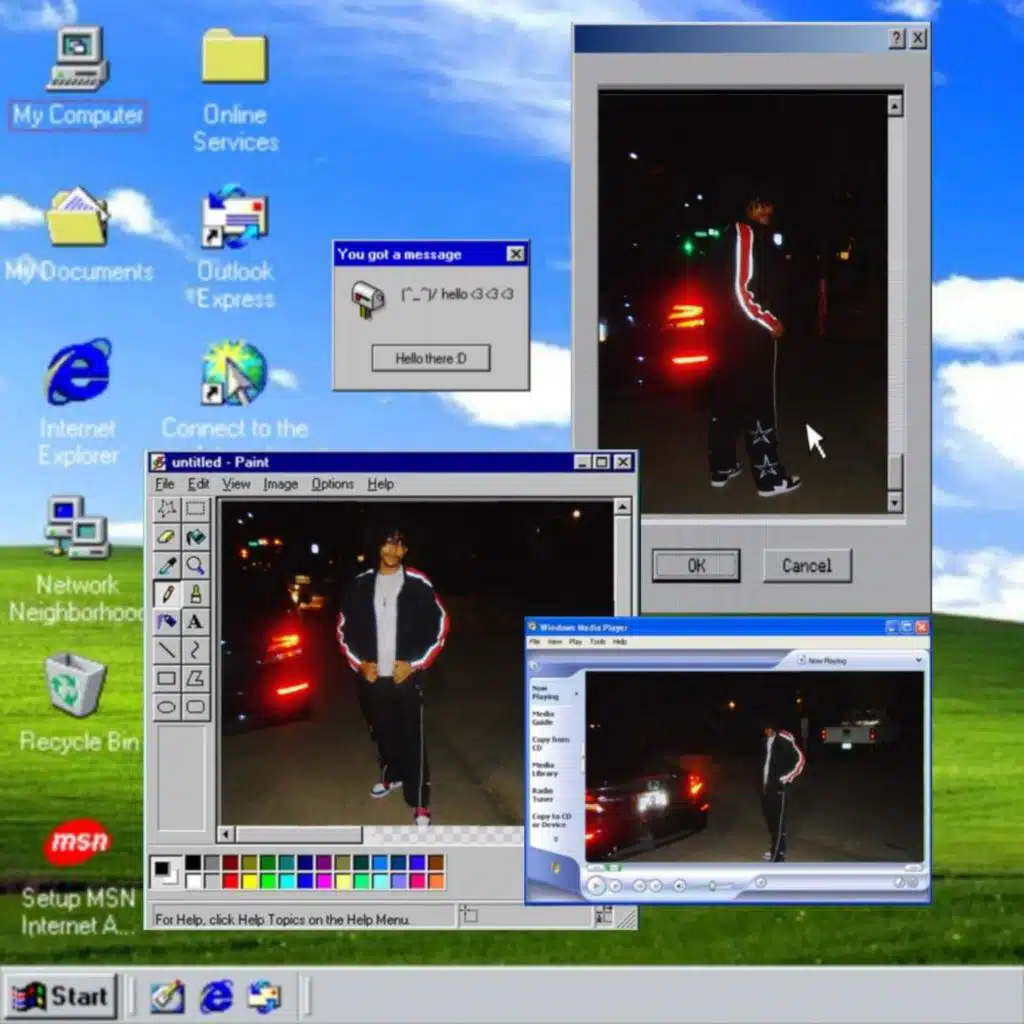The height and width of the screenshot is (1024, 1024).
Task: Expand the Now Playing dropdown in Media Player
Action: [x=919, y=660]
